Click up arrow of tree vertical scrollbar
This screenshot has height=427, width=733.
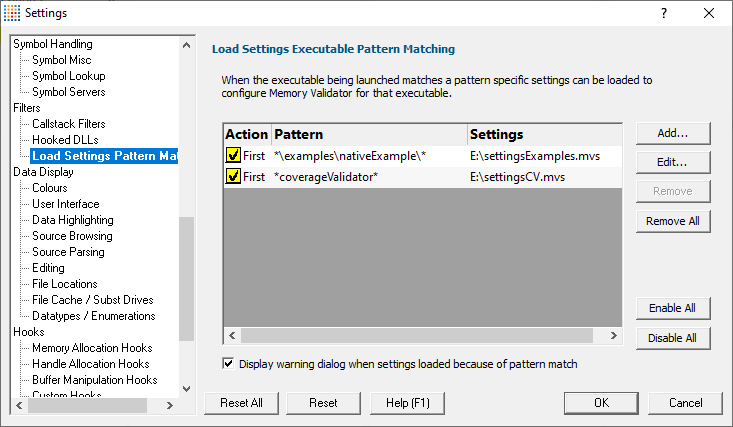point(187,45)
